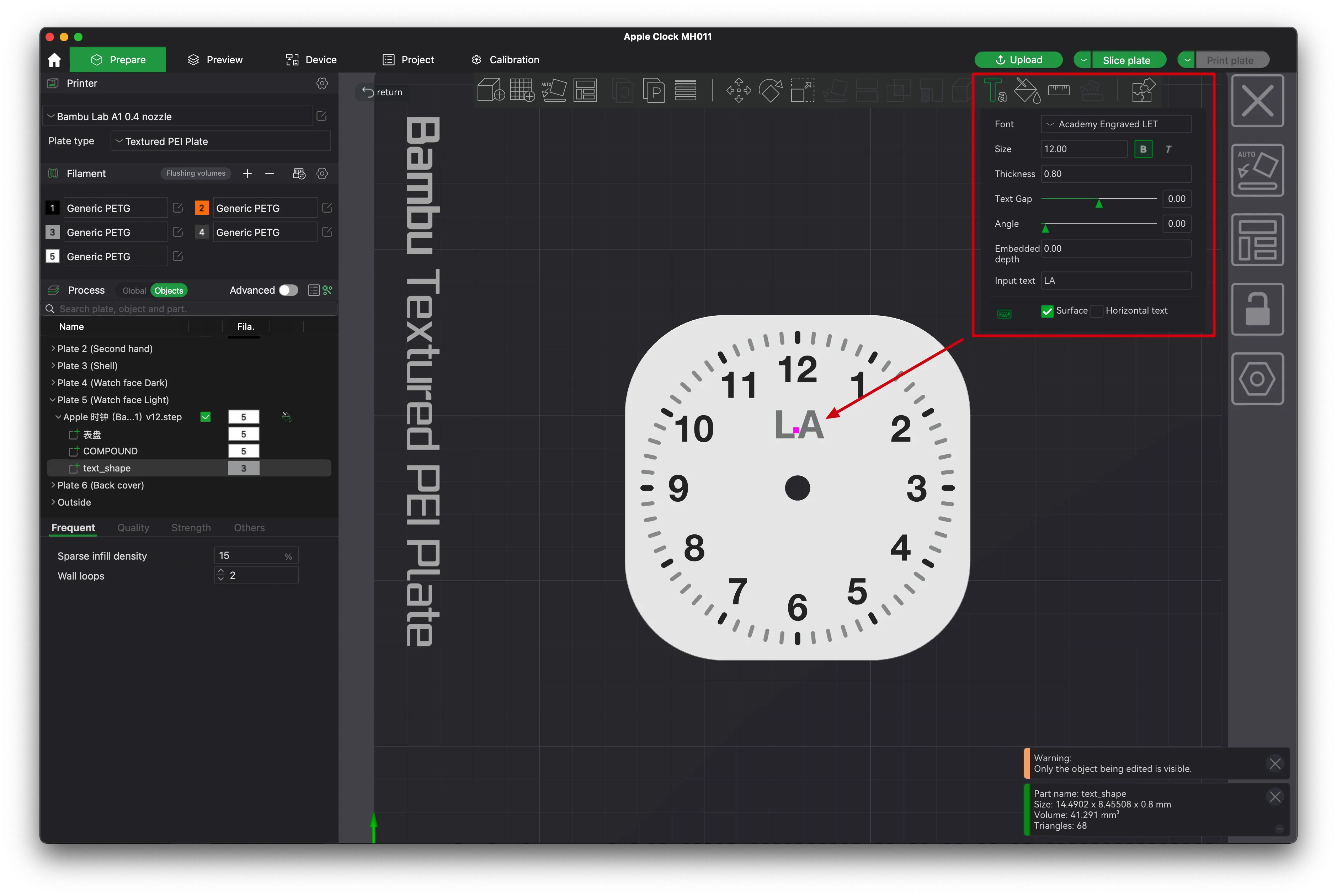Select the Text shape tool
Screen dimensions: 1337x896
click(995, 90)
